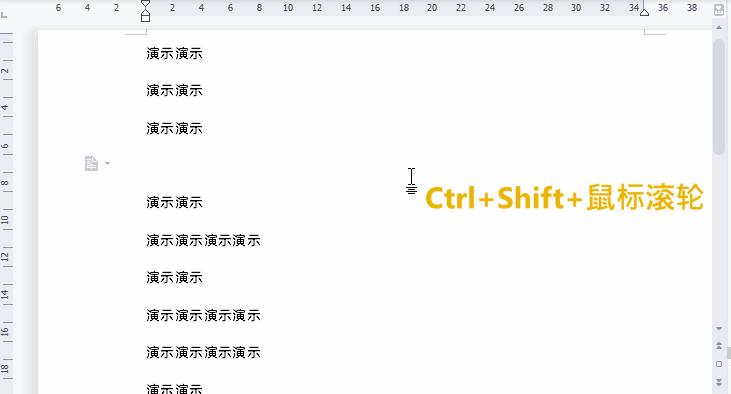
Task: Click the paragraph layout icon beside the empty line
Action: coord(91,164)
